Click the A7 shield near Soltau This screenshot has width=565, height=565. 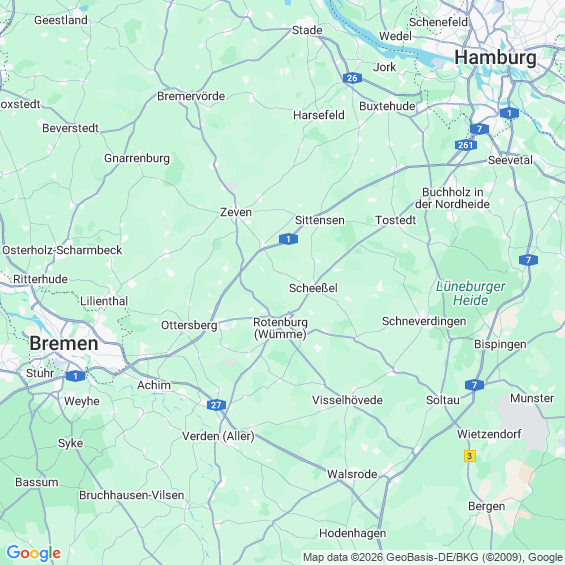(x=474, y=385)
